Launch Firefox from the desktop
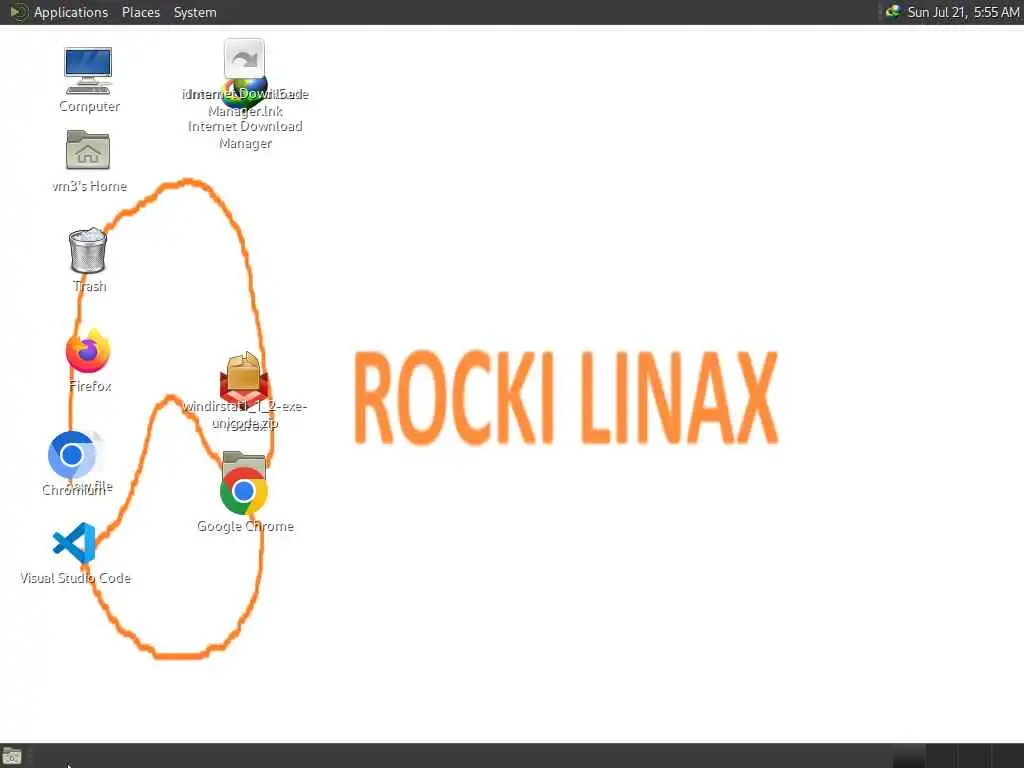Screen dimensions: 1024x768 point(88,351)
